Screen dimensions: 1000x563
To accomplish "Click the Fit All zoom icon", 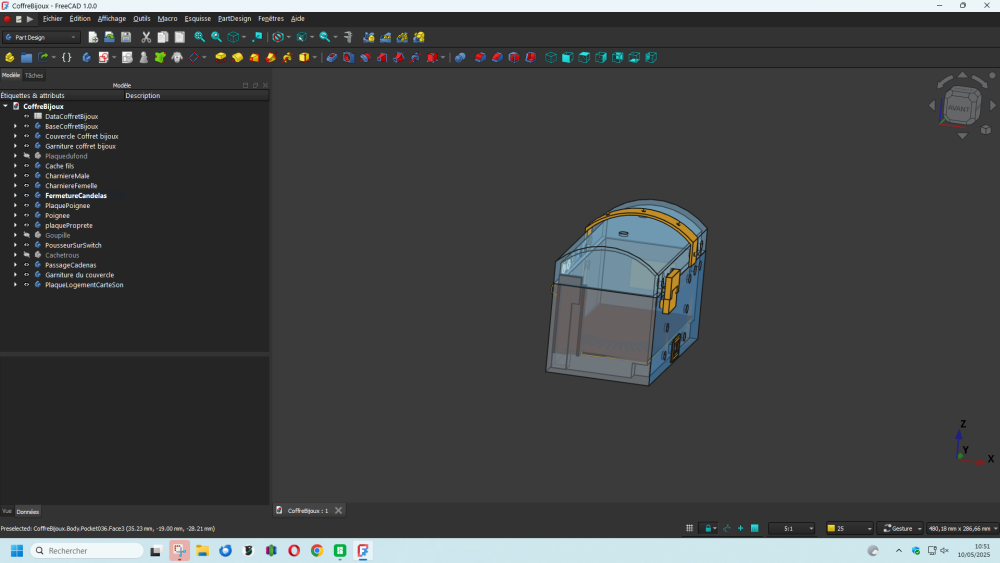I will [199, 37].
